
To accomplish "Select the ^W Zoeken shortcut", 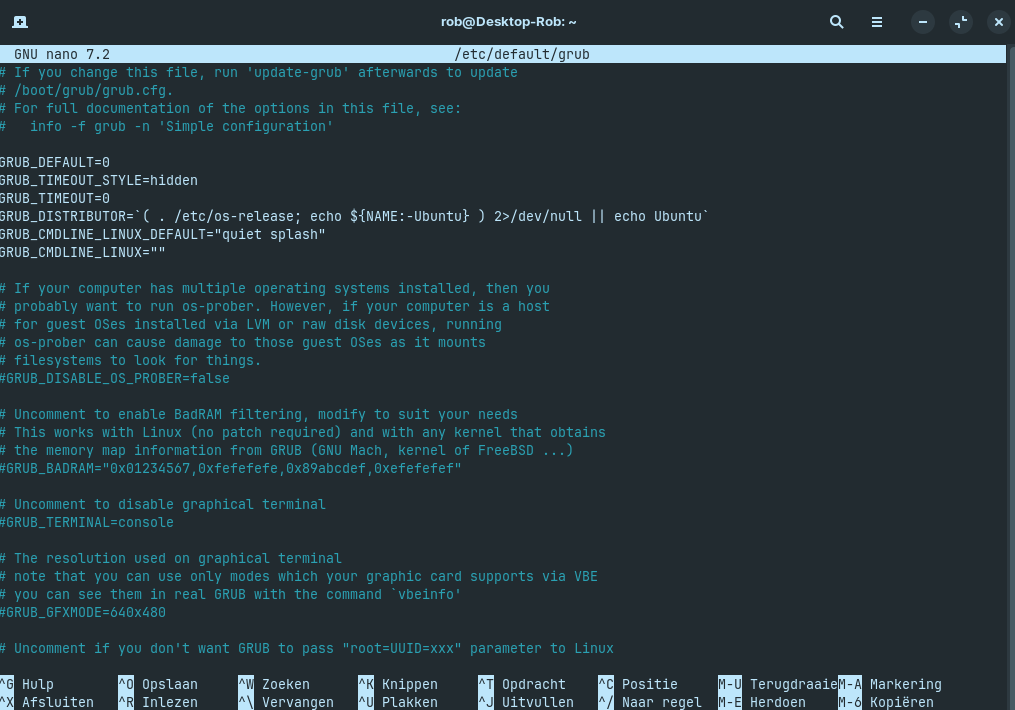I will click(274, 684).
